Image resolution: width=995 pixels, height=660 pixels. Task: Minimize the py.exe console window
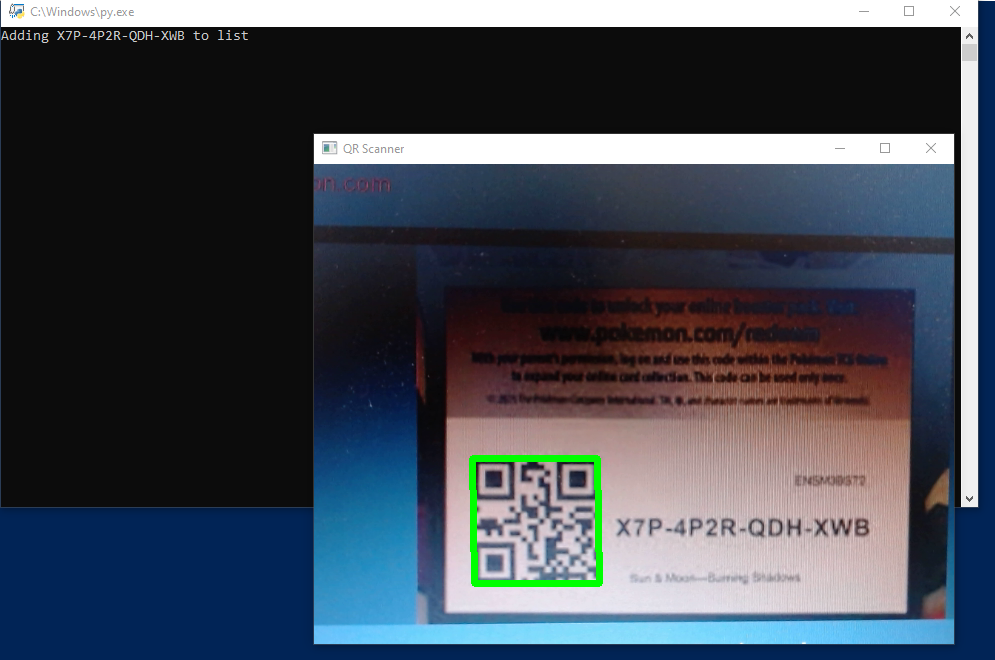tap(862, 11)
